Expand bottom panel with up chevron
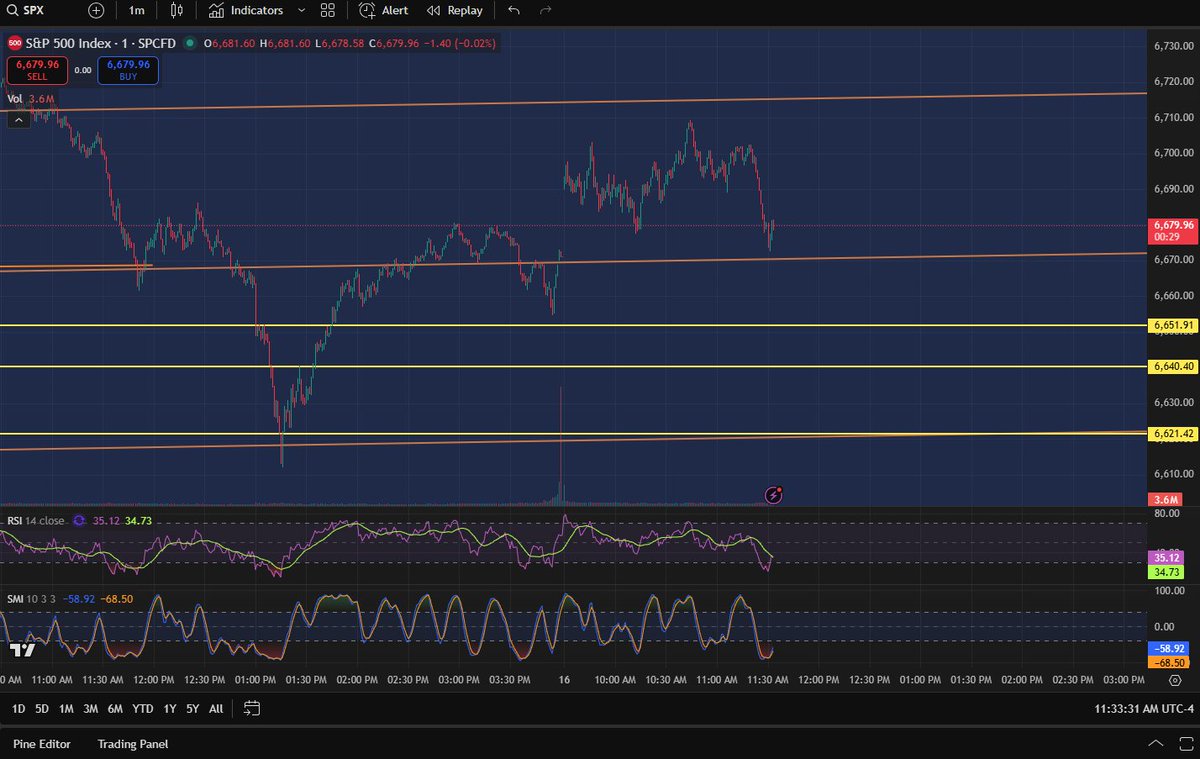 click(1156, 744)
